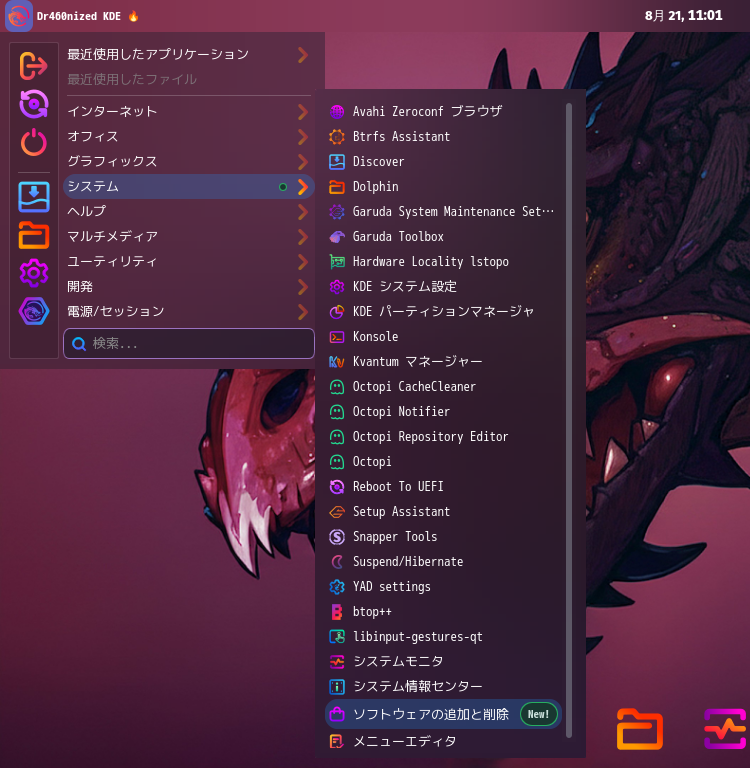
Task: Select the グラフィックス menu category
Action: pyautogui.click(x=189, y=162)
